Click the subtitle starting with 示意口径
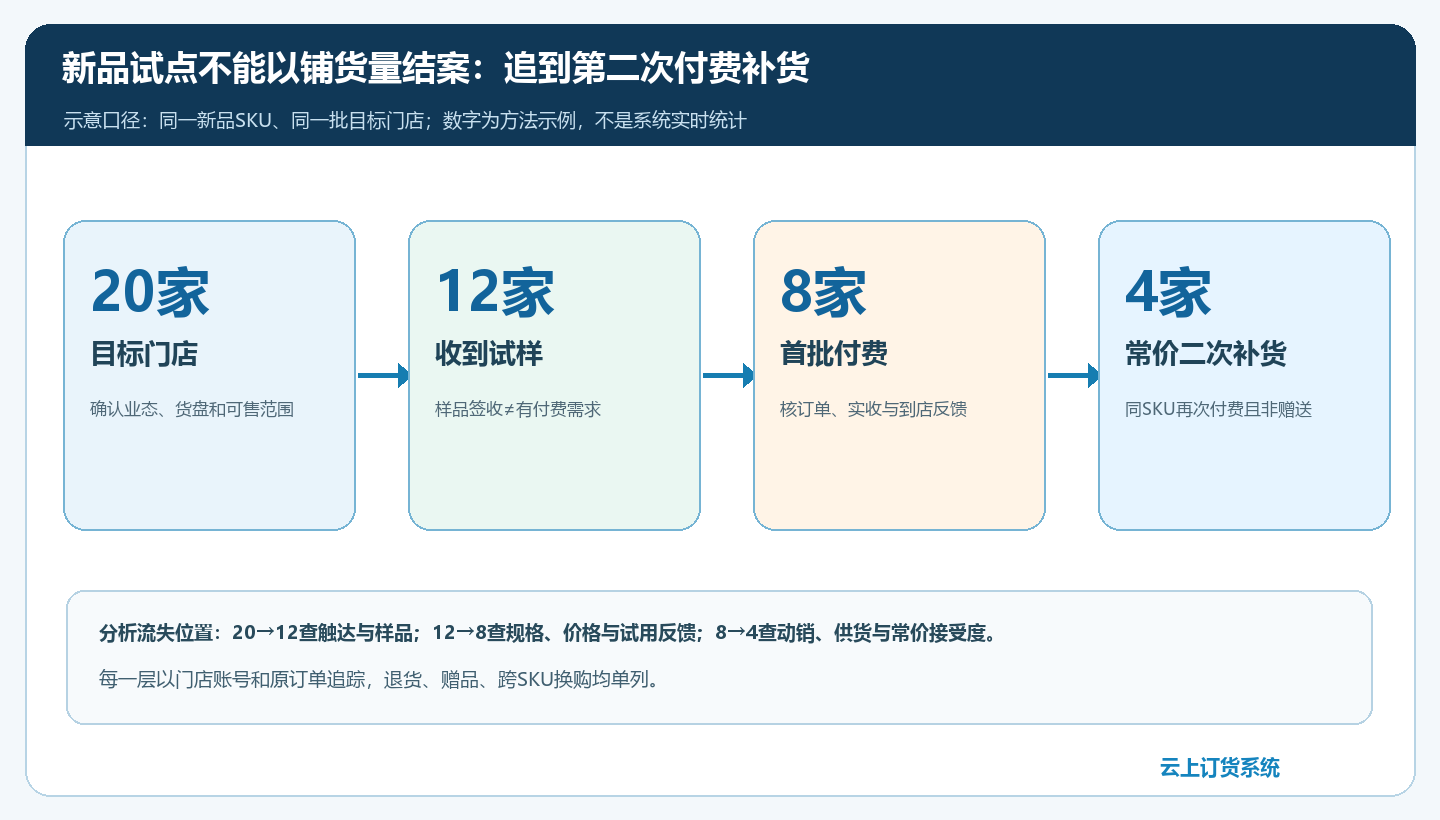This screenshot has height=820, width=1440. (405, 121)
